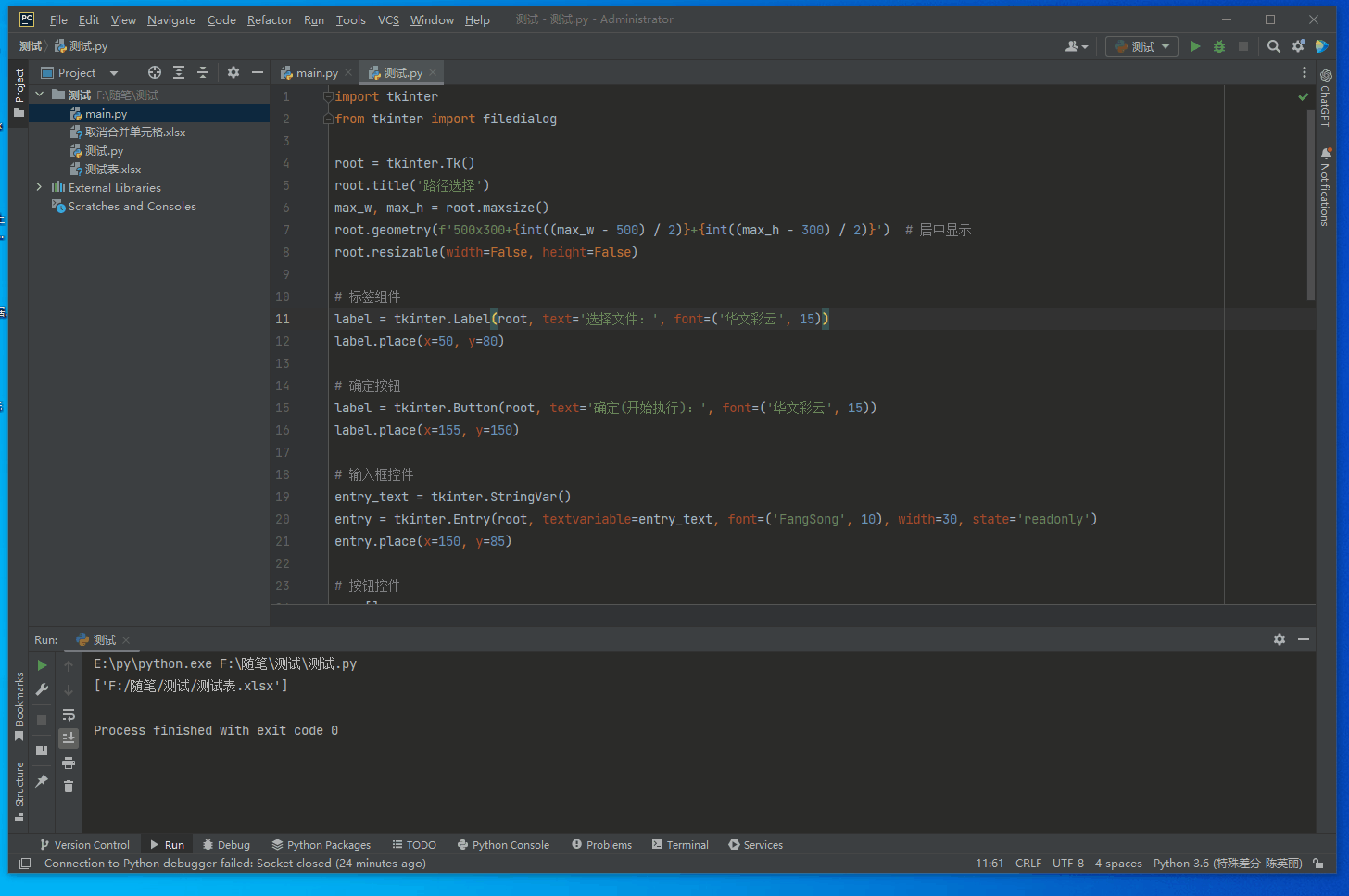Select 取消合并单元格.xlsx in project tree

pyautogui.click(x=135, y=132)
